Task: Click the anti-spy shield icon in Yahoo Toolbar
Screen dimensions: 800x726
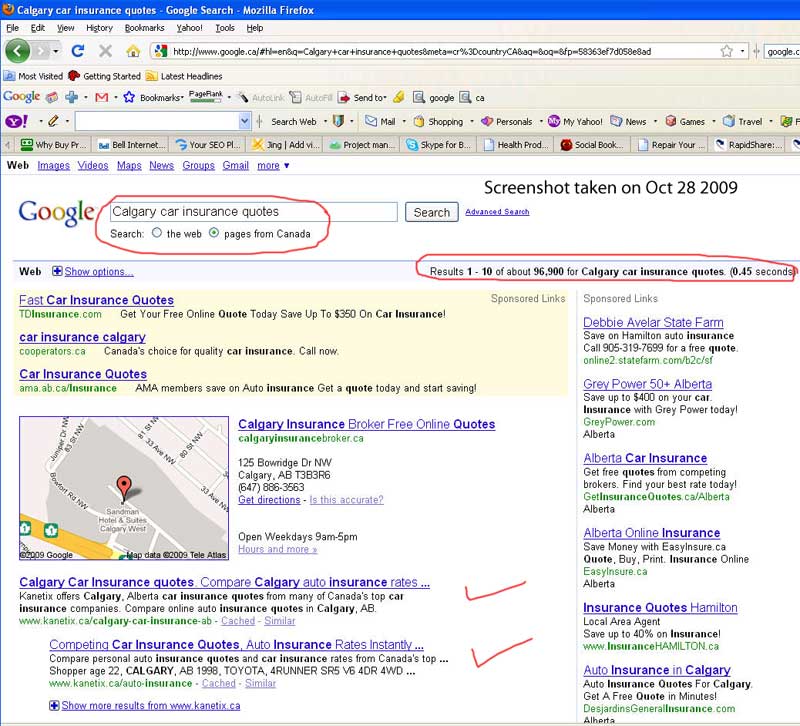Action: point(338,121)
